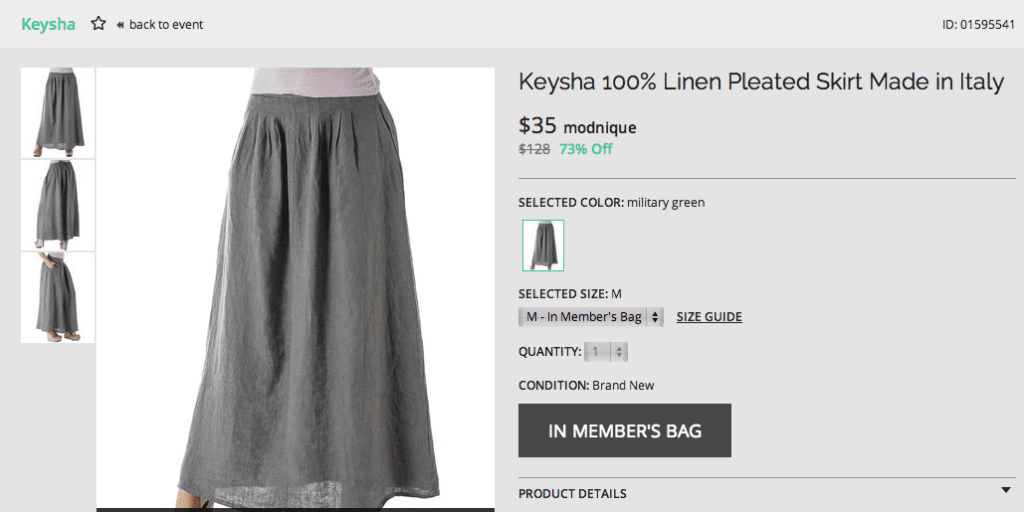
Task: Expand the PRODUCT DETAILS section
Action: (x=767, y=494)
